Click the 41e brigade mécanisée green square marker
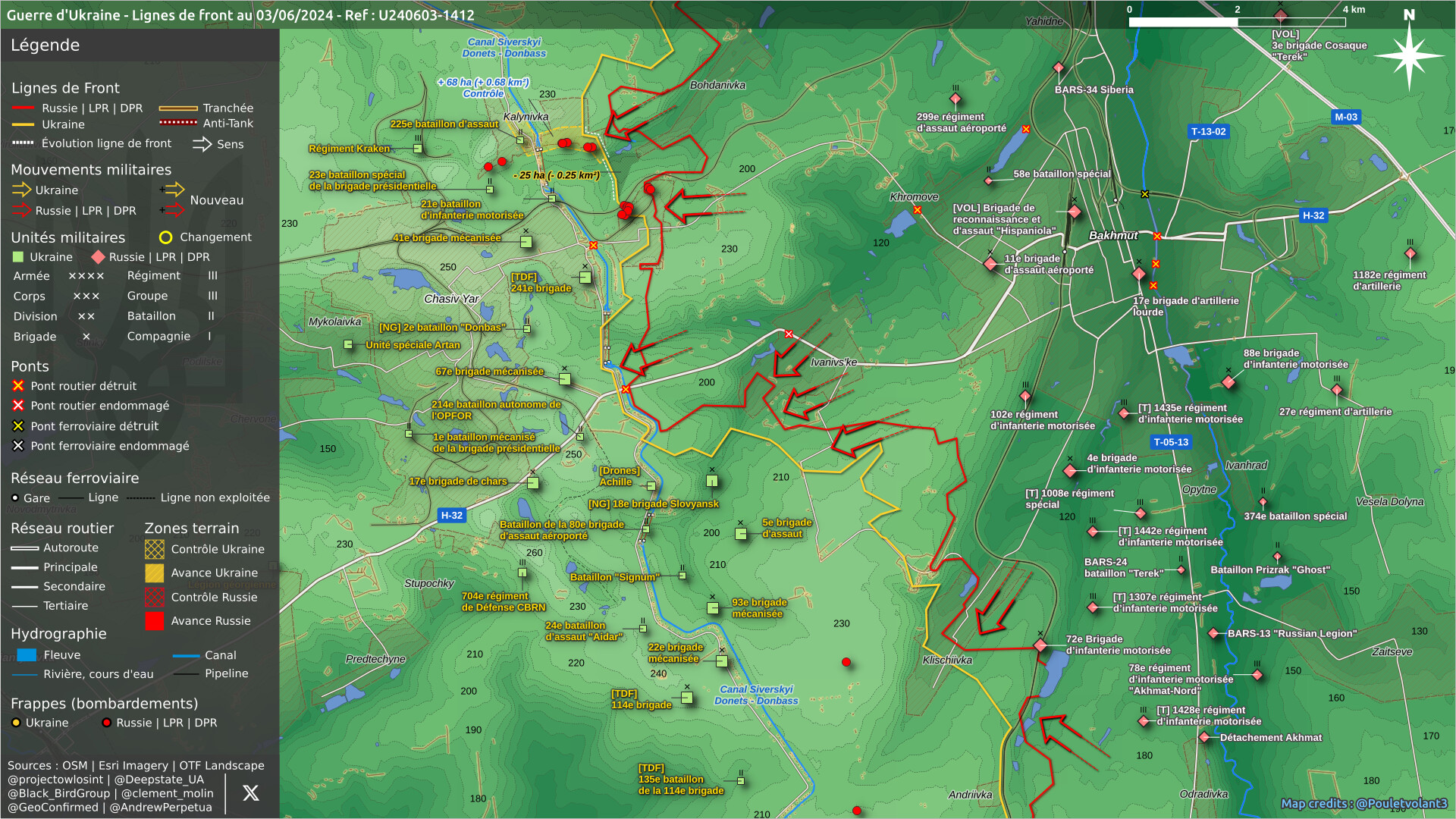The image size is (1456, 819). 526,242
